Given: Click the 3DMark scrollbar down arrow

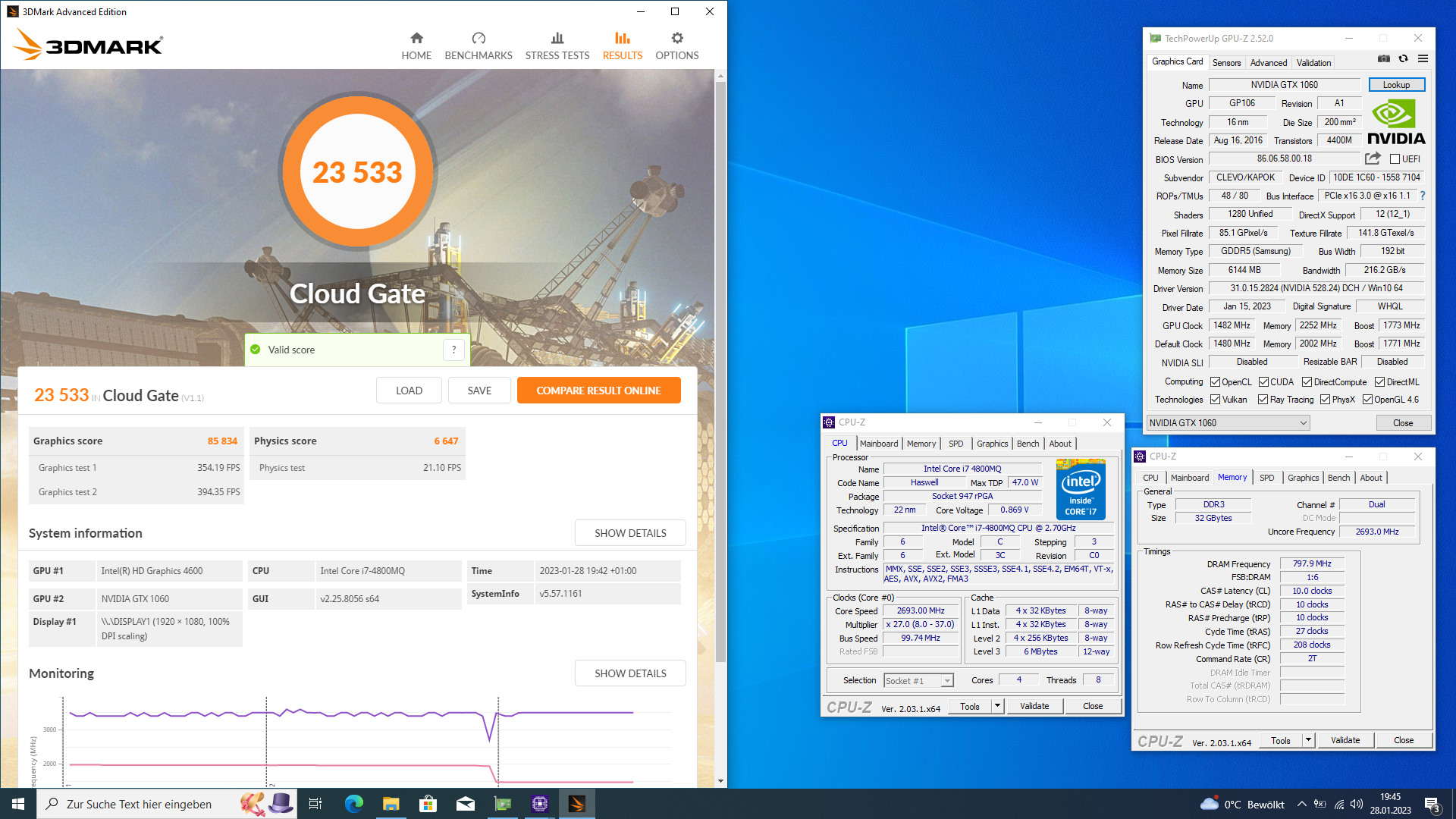Looking at the screenshot, I should [720, 781].
